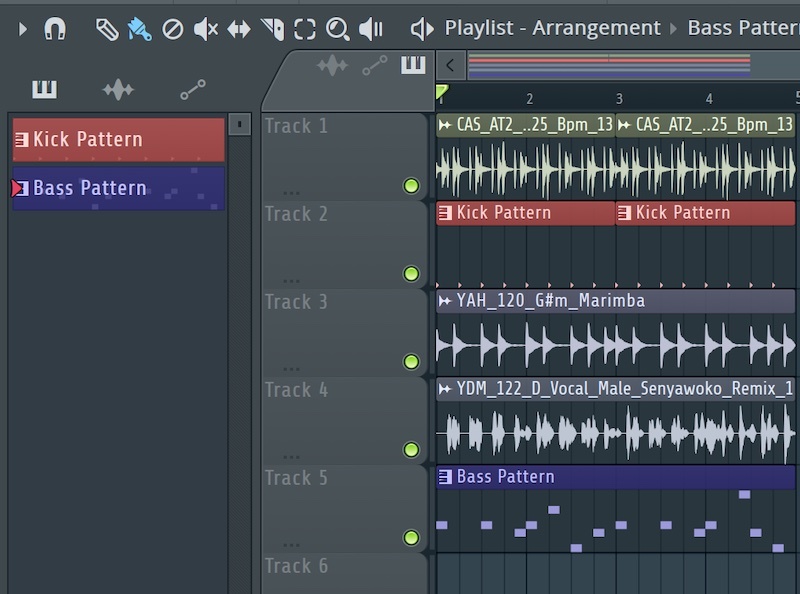Select the Slip tool

pyautogui.click(x=238, y=29)
